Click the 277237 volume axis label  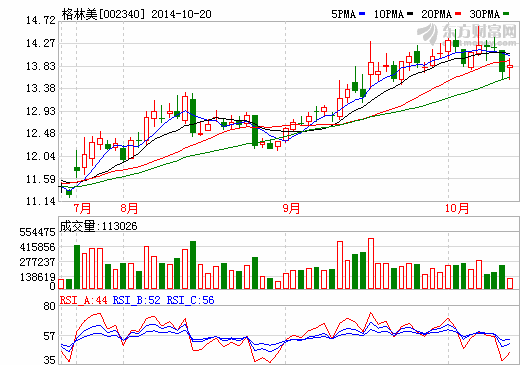coord(37,262)
